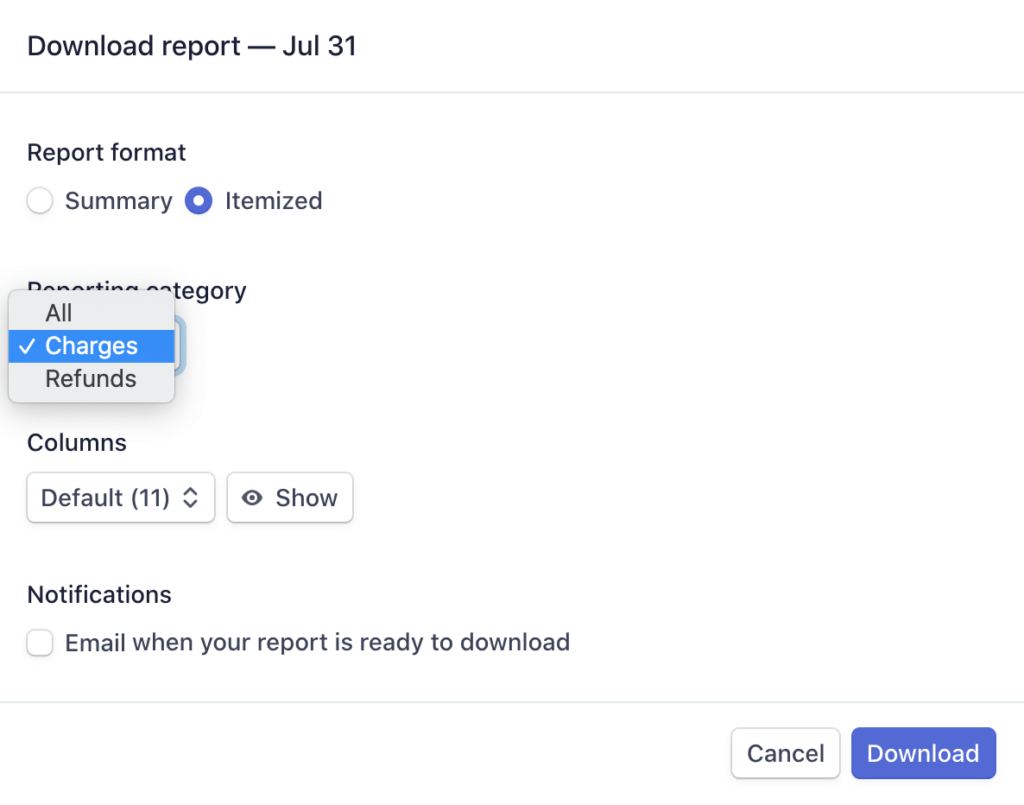
Task: Cancel the report download dialog
Action: click(x=786, y=753)
